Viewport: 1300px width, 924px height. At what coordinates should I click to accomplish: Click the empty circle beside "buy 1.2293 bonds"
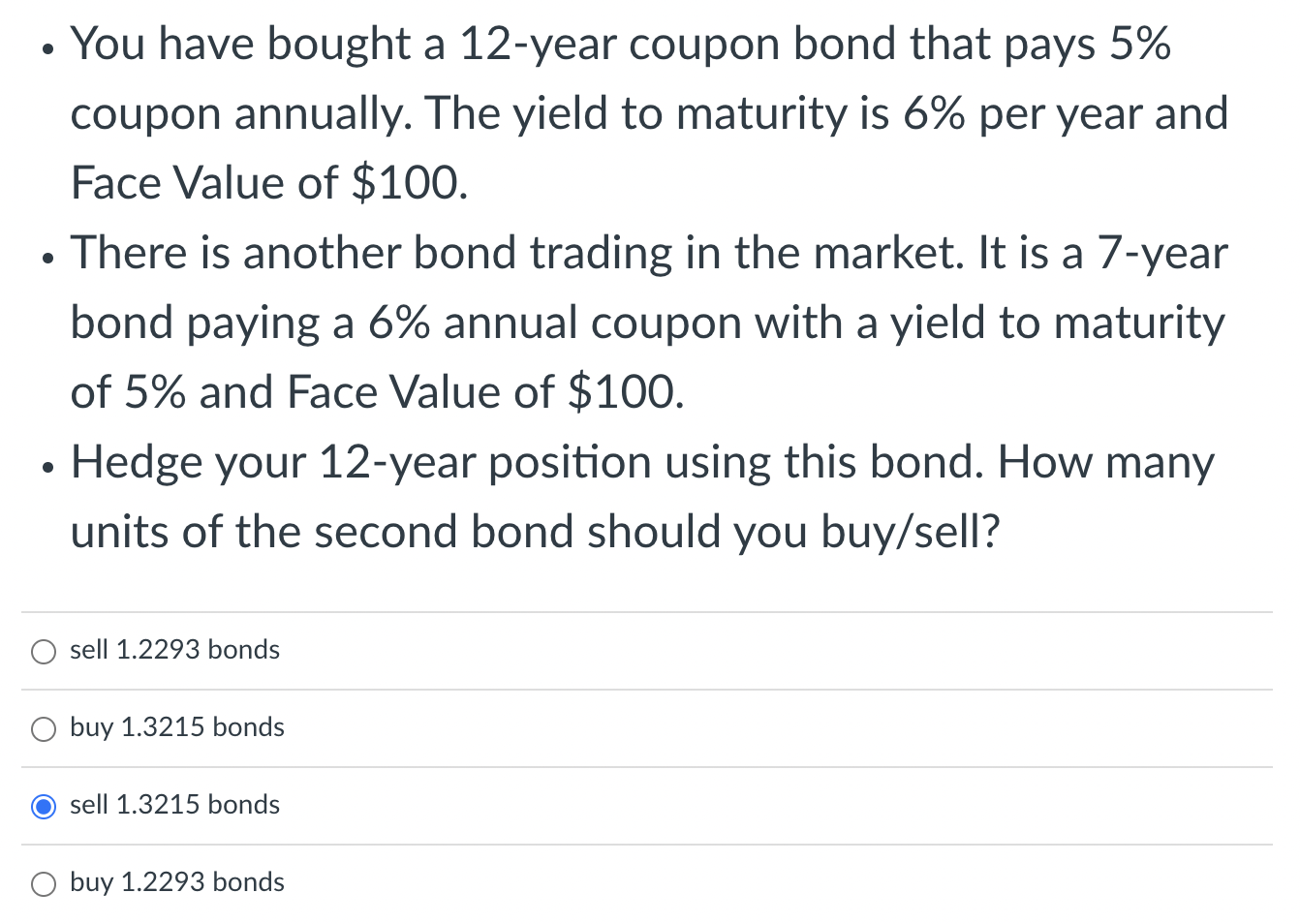(43, 883)
